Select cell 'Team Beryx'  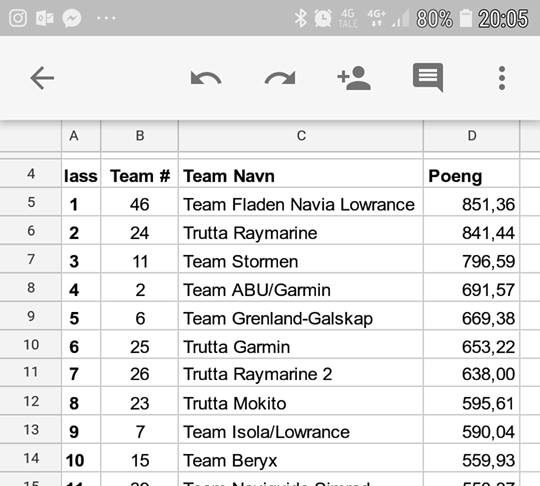tap(301, 458)
